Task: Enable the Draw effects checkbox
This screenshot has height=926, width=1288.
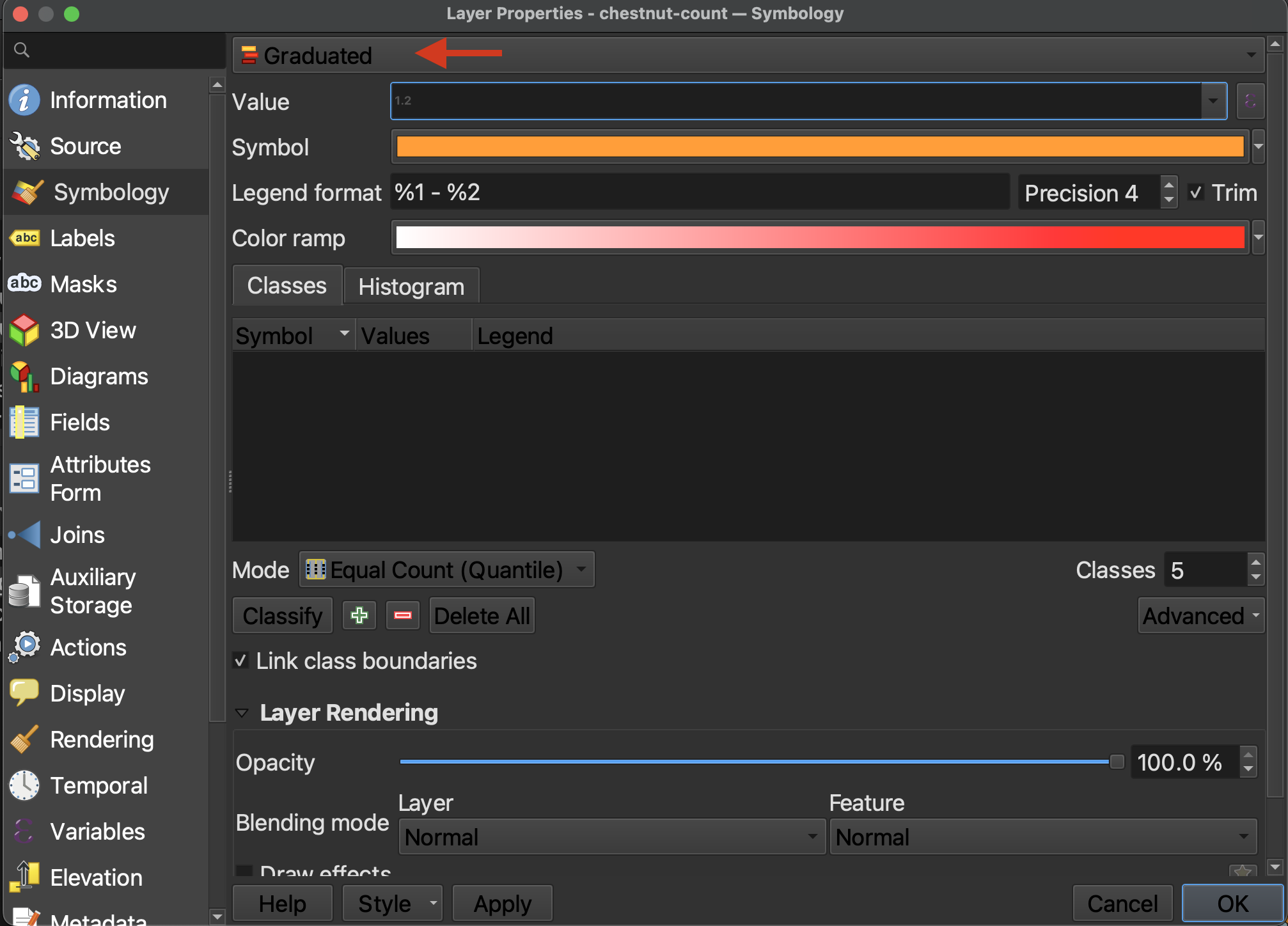Action: pos(244,871)
